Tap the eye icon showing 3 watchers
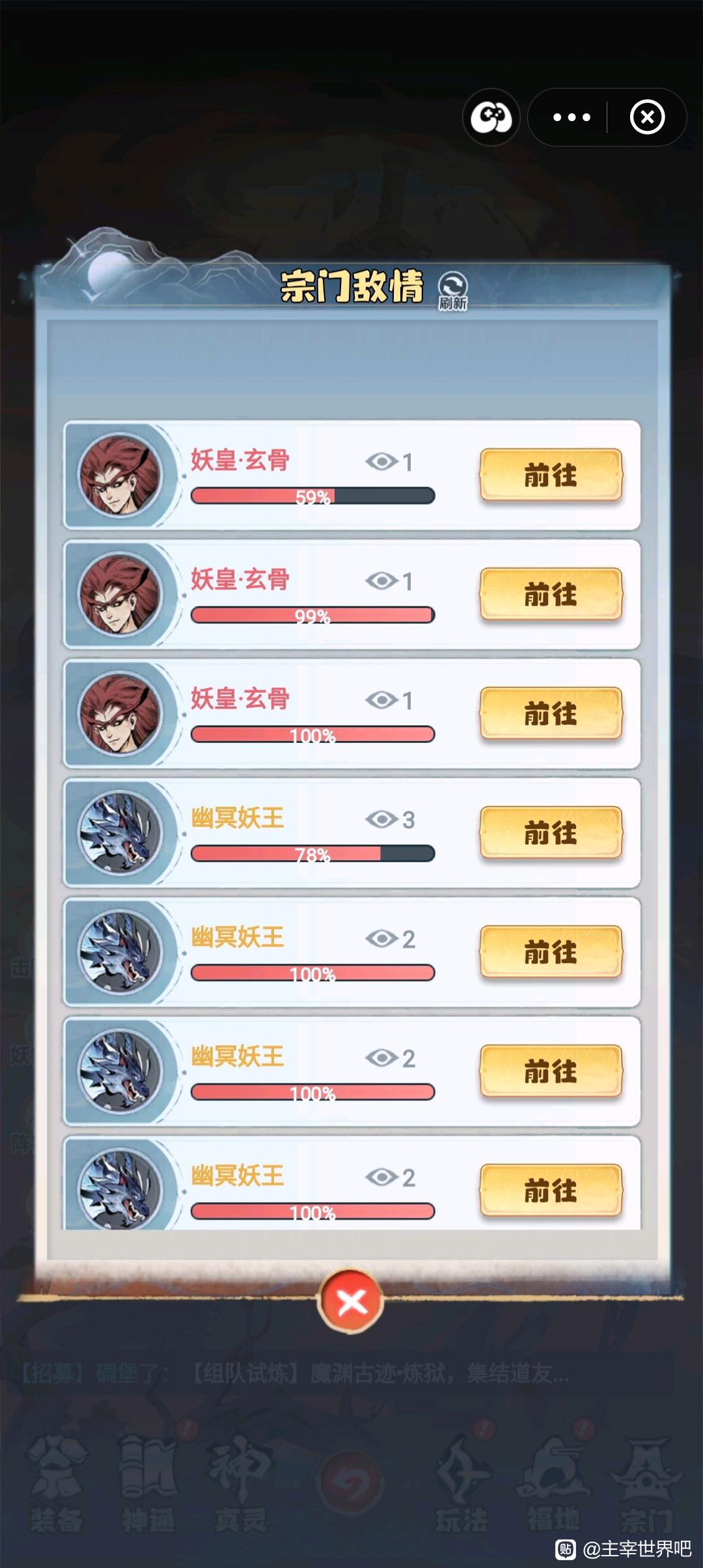 point(382,819)
